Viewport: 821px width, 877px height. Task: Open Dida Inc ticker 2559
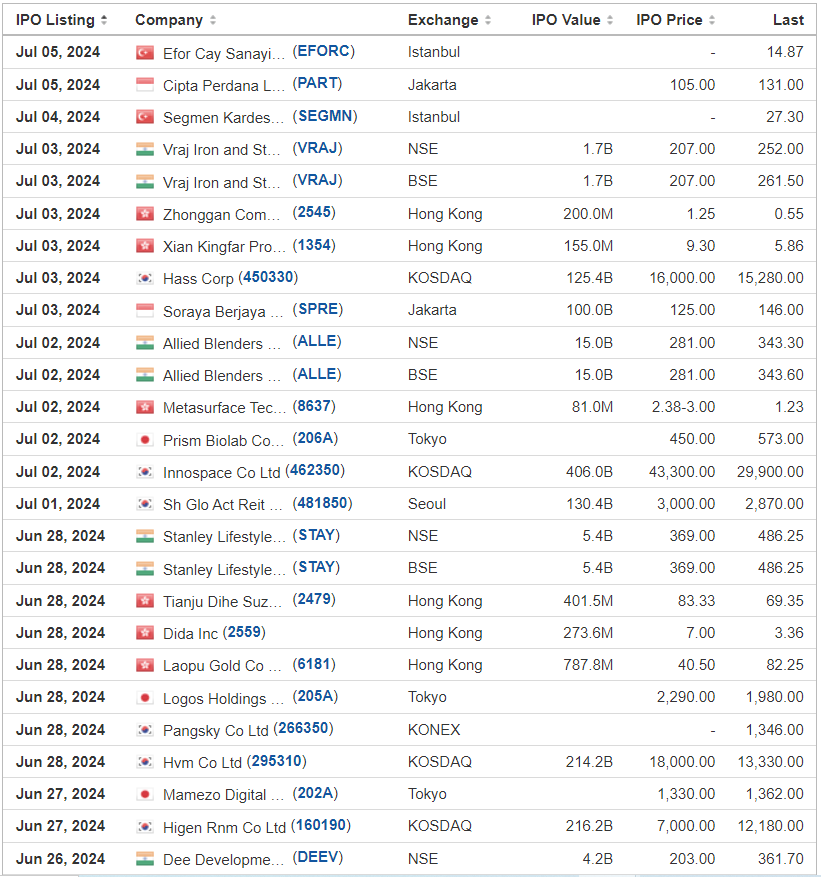[x=244, y=632]
